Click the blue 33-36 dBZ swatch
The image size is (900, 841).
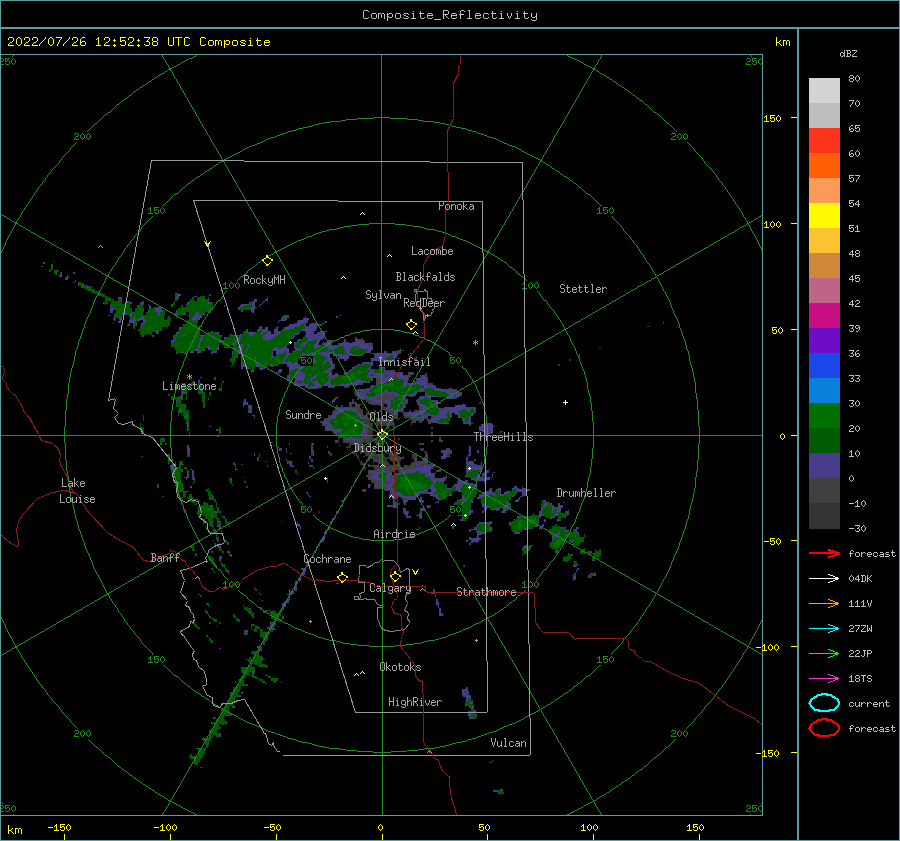click(824, 365)
